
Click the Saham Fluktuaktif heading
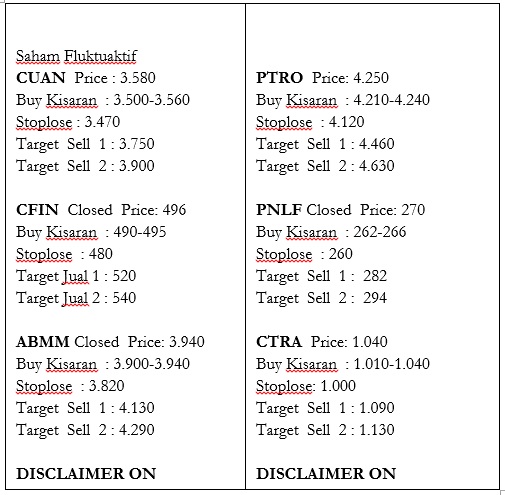pos(76,56)
